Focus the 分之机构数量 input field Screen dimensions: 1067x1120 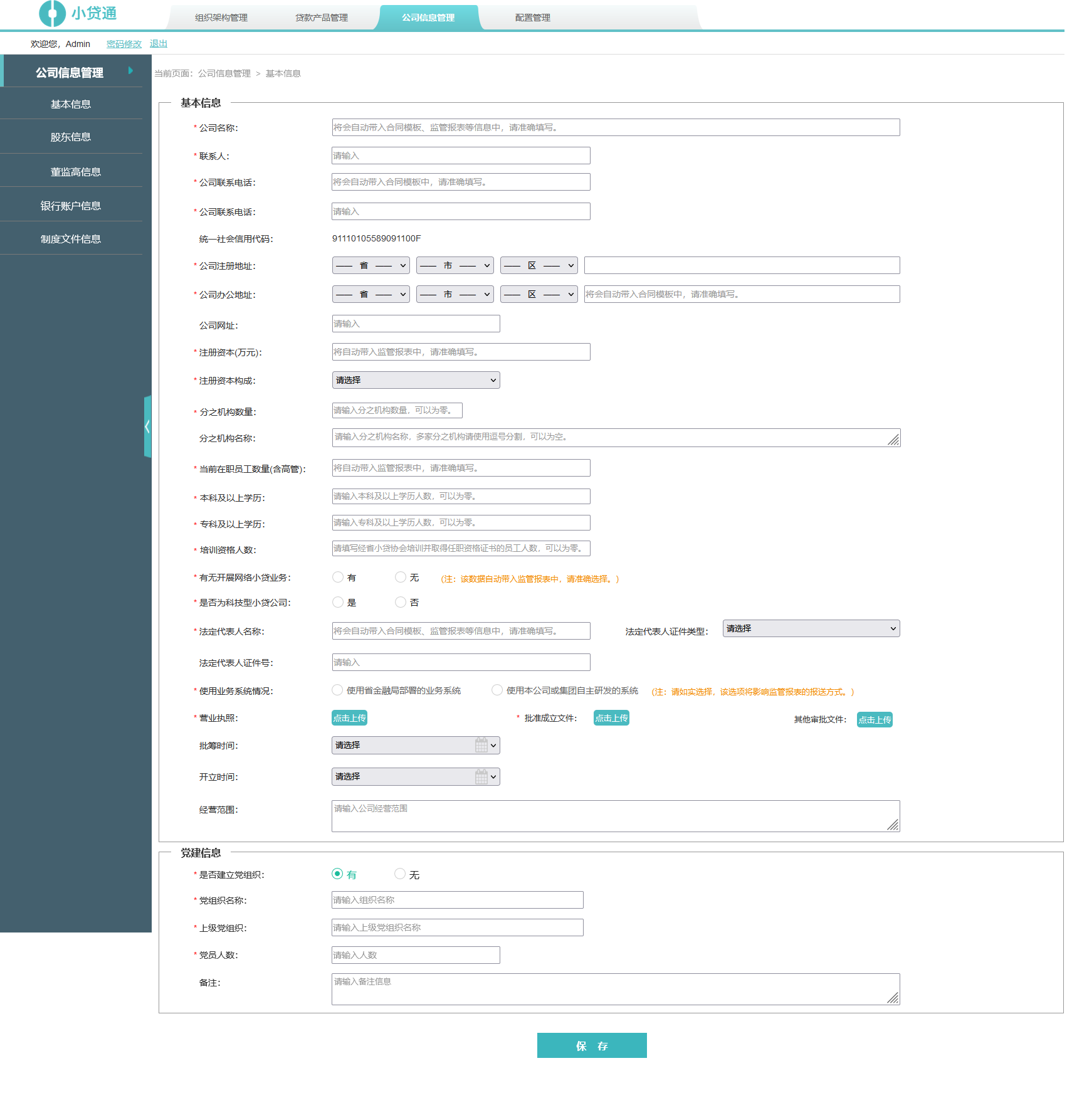point(397,410)
